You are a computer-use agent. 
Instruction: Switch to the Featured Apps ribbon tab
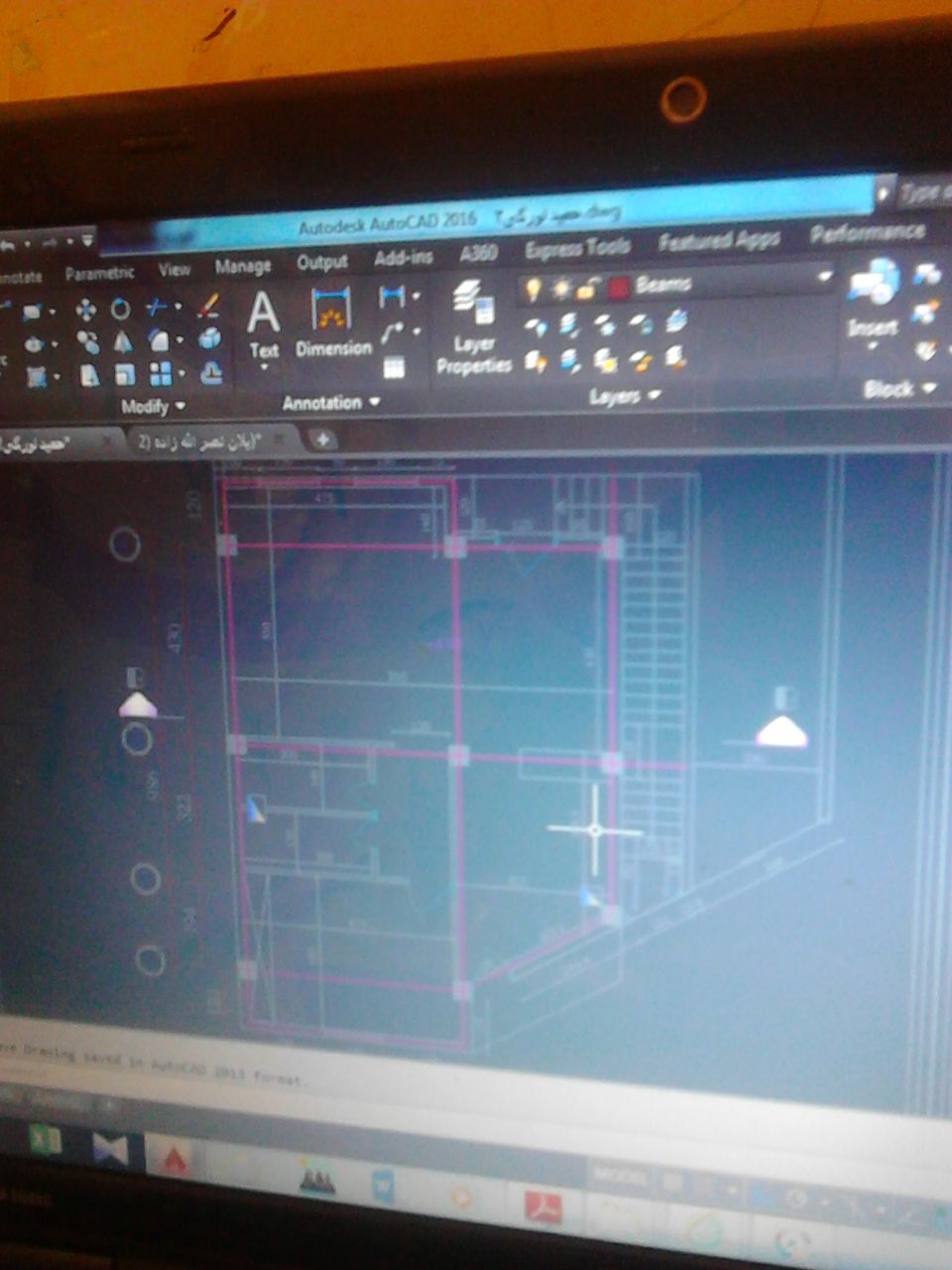[719, 241]
